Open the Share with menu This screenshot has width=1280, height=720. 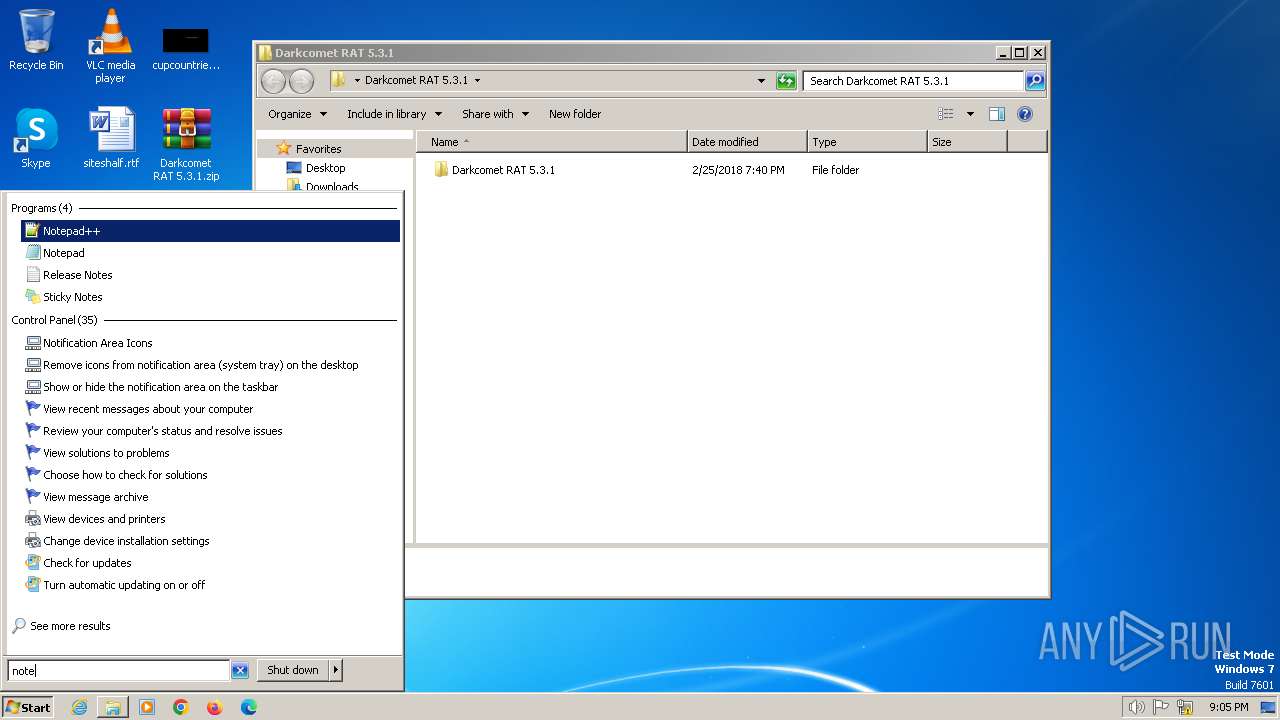(495, 114)
